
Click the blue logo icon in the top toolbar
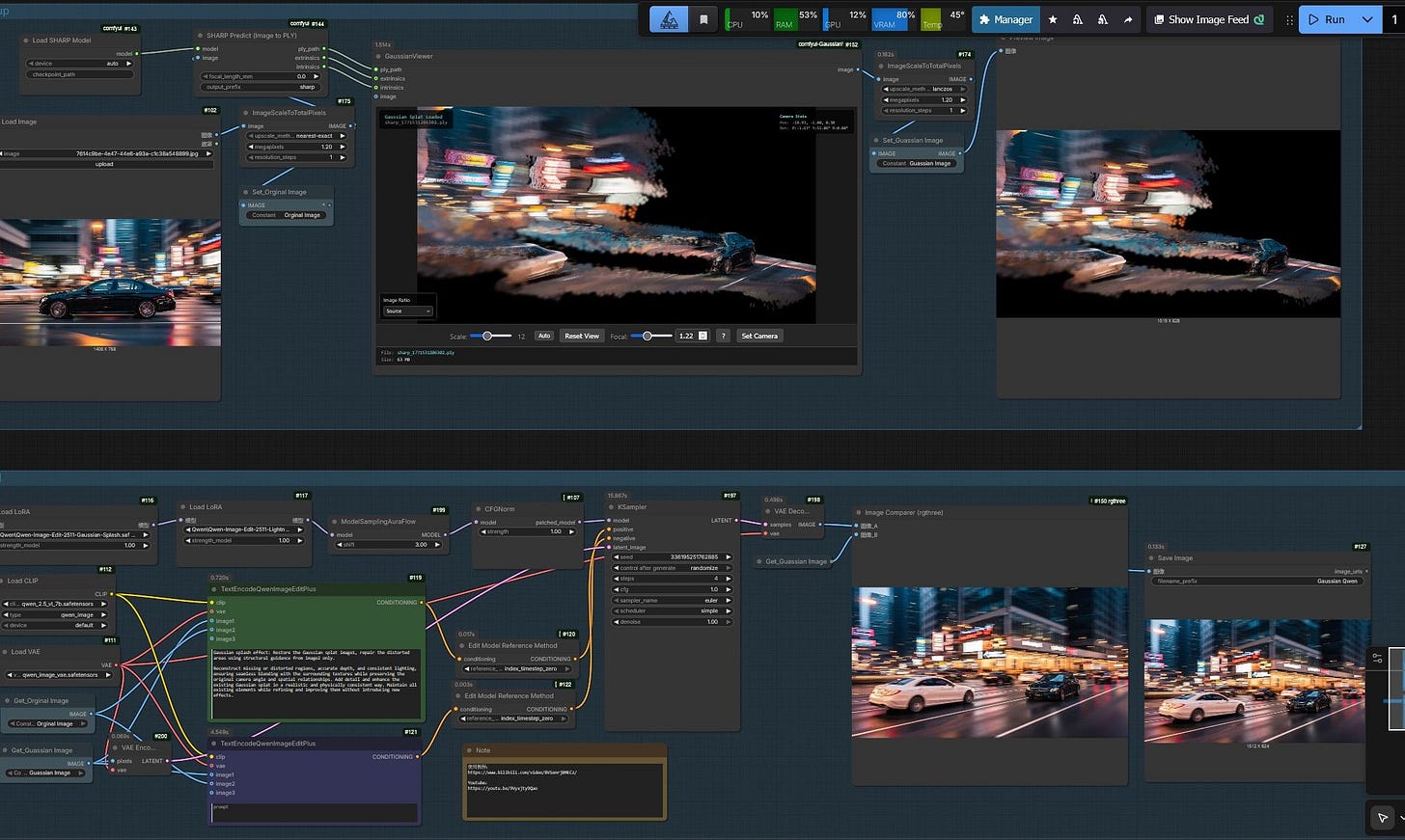click(669, 19)
